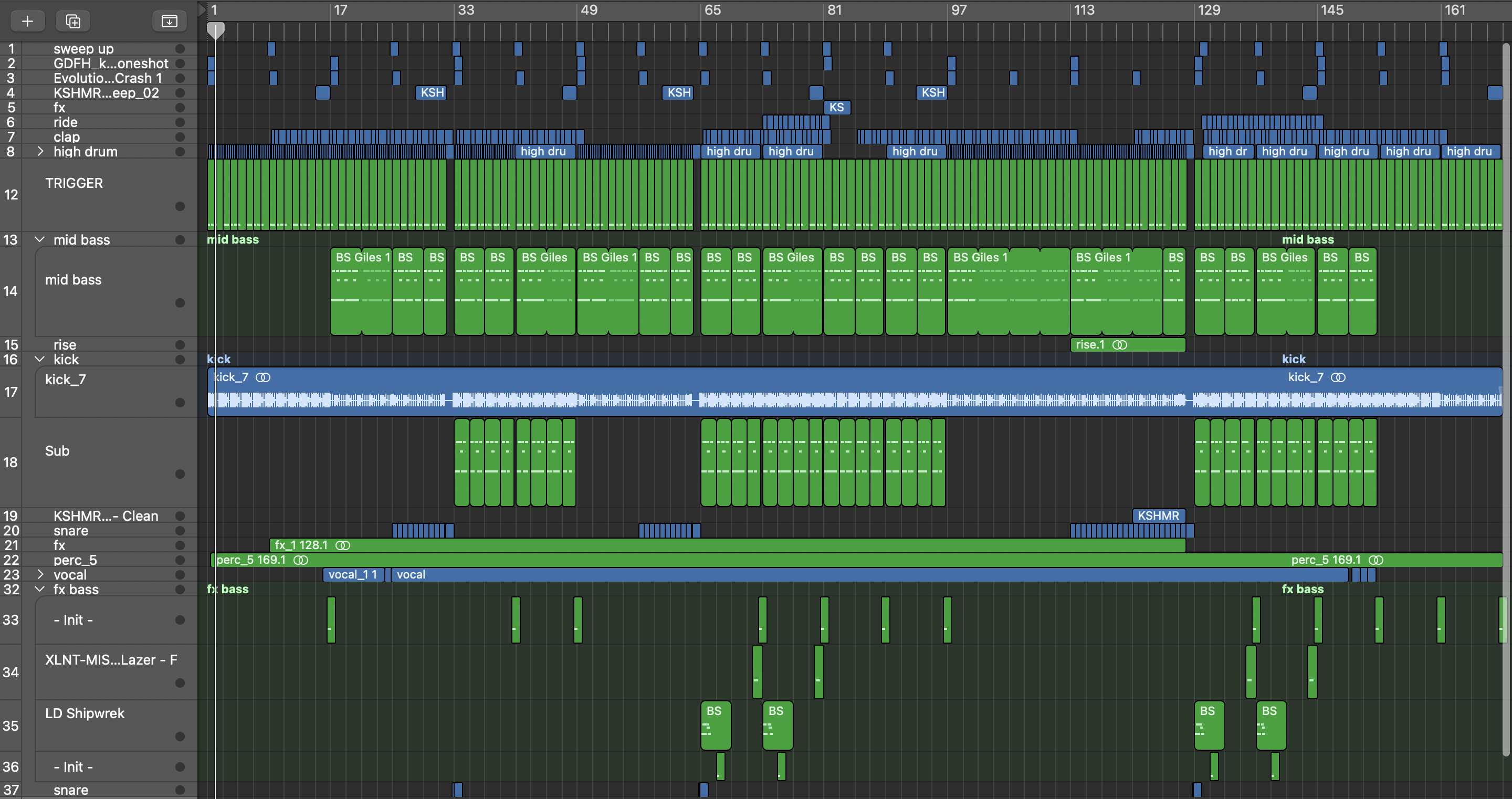Click loop icon on kick_7 region
Viewport: 1512px width, 799px height.
pos(263,377)
